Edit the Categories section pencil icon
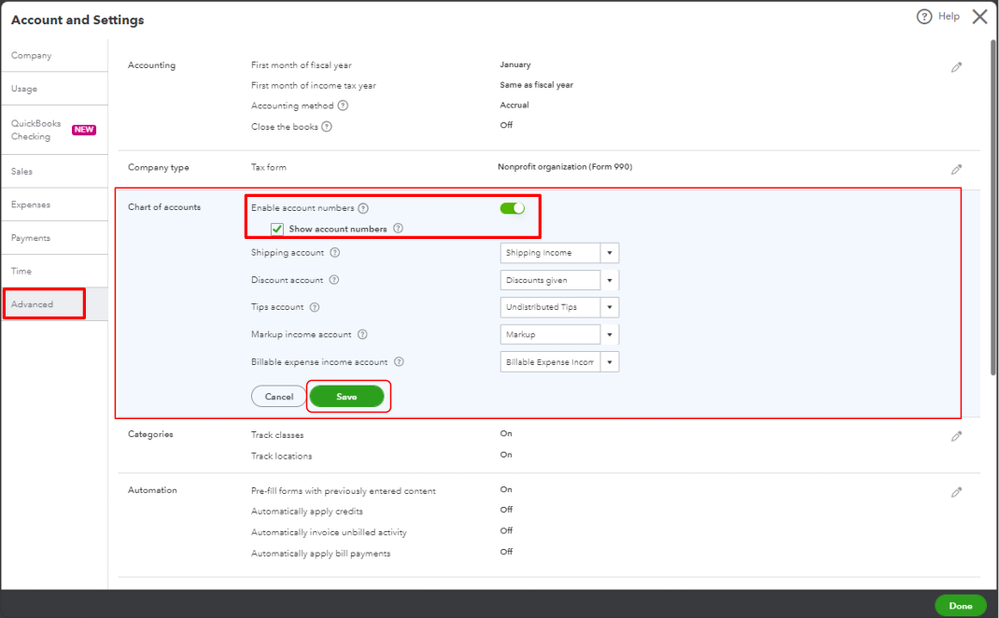 click(956, 436)
